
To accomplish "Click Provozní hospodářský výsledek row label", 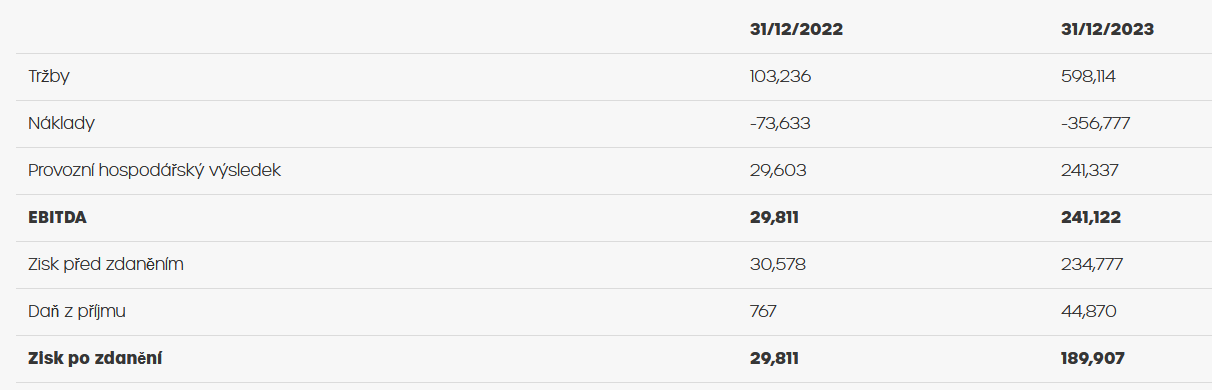I will (155, 171).
